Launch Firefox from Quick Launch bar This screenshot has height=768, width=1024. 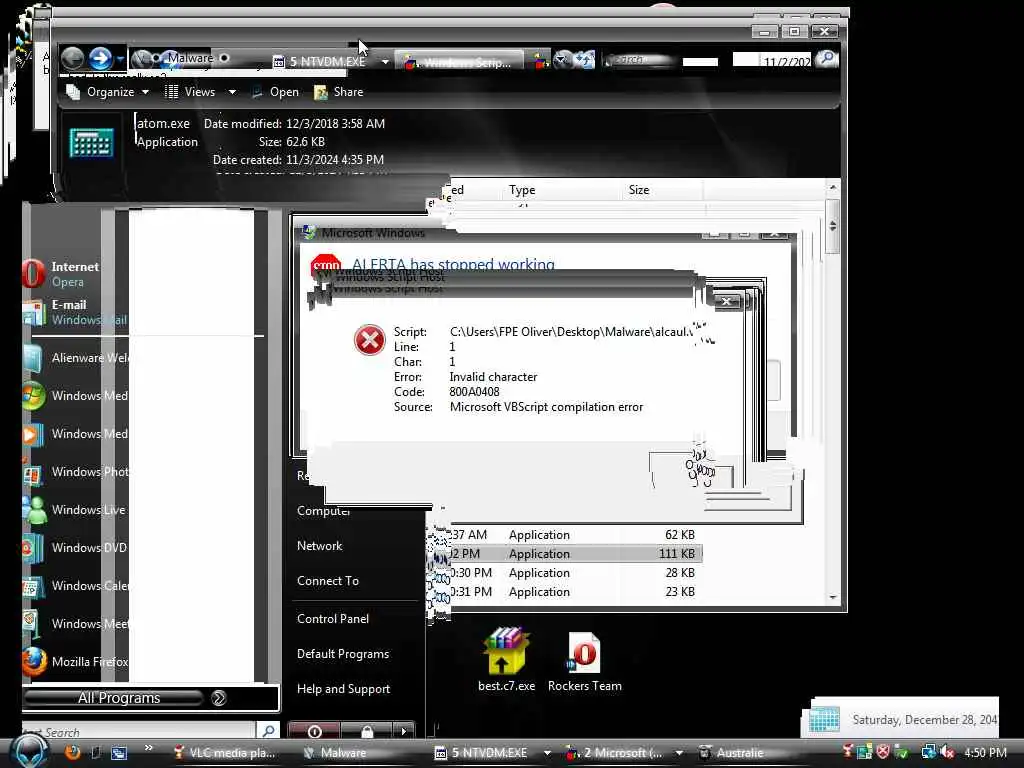tap(72, 752)
